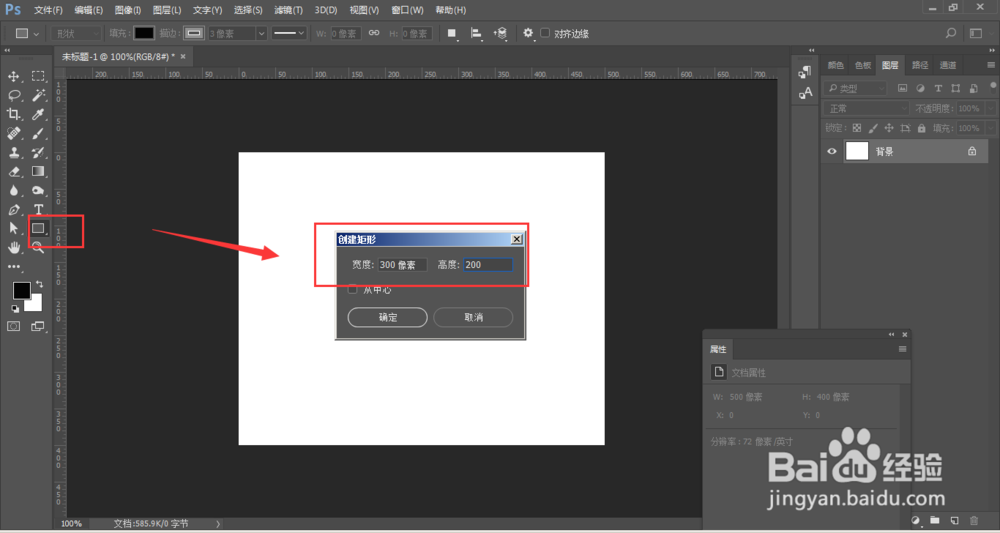
Task: Select the Brush tool
Action: coord(38,134)
